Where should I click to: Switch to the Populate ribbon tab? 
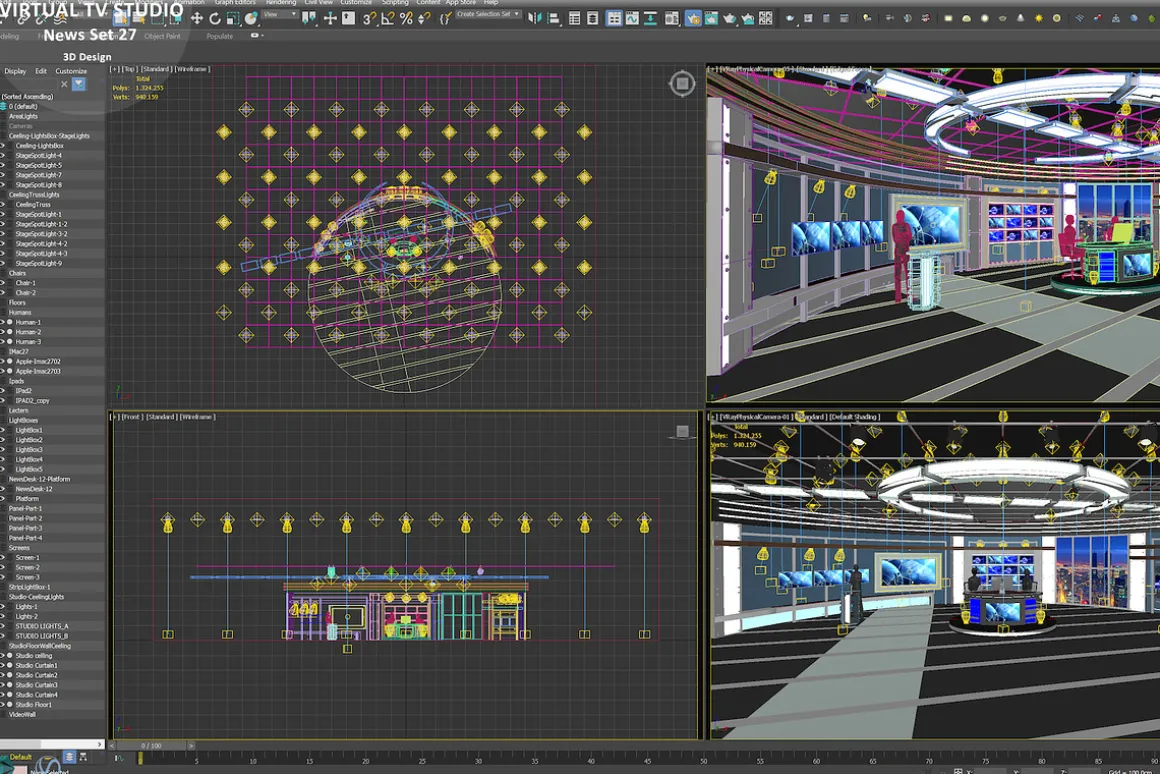[x=219, y=36]
